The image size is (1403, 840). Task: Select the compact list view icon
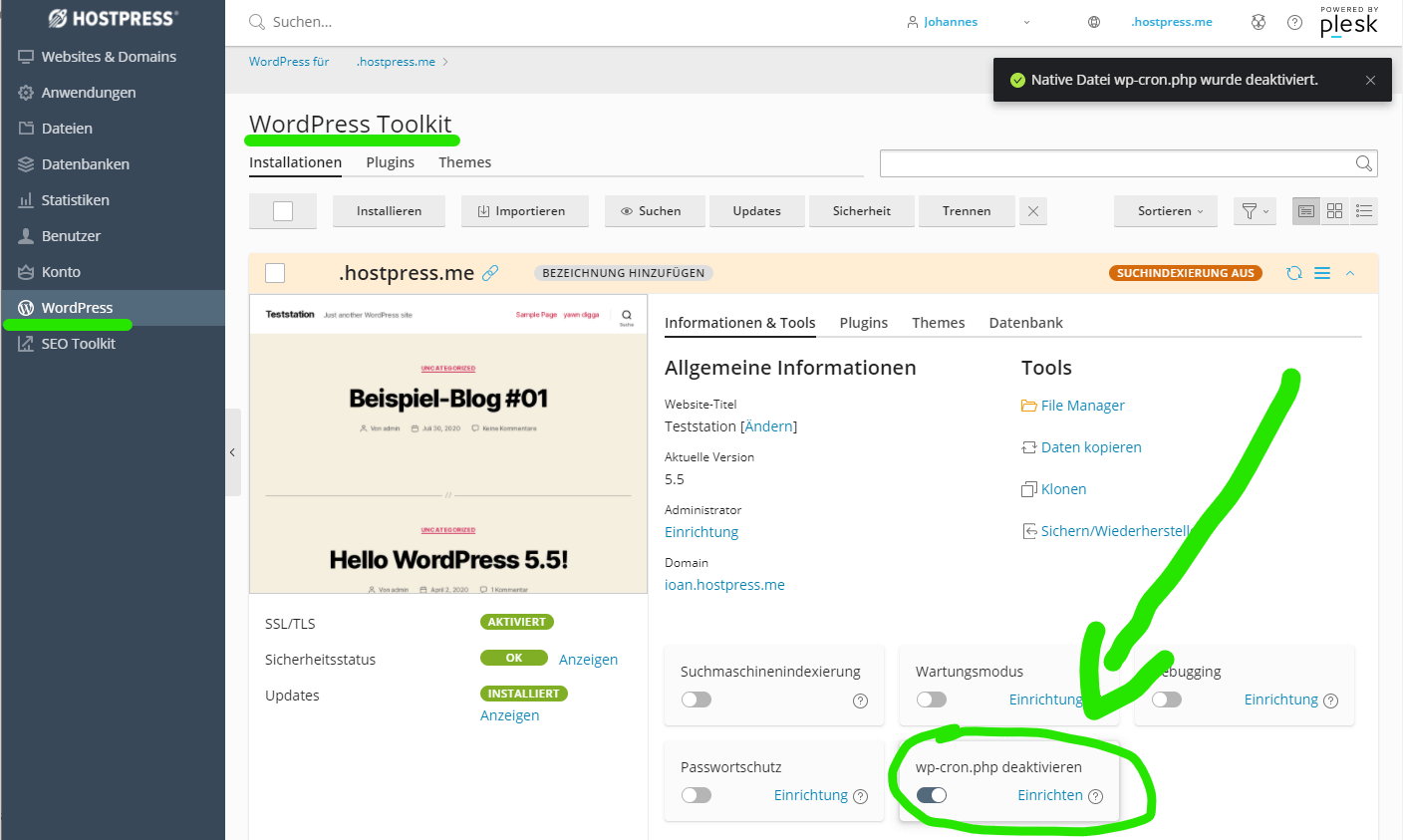(x=1364, y=211)
